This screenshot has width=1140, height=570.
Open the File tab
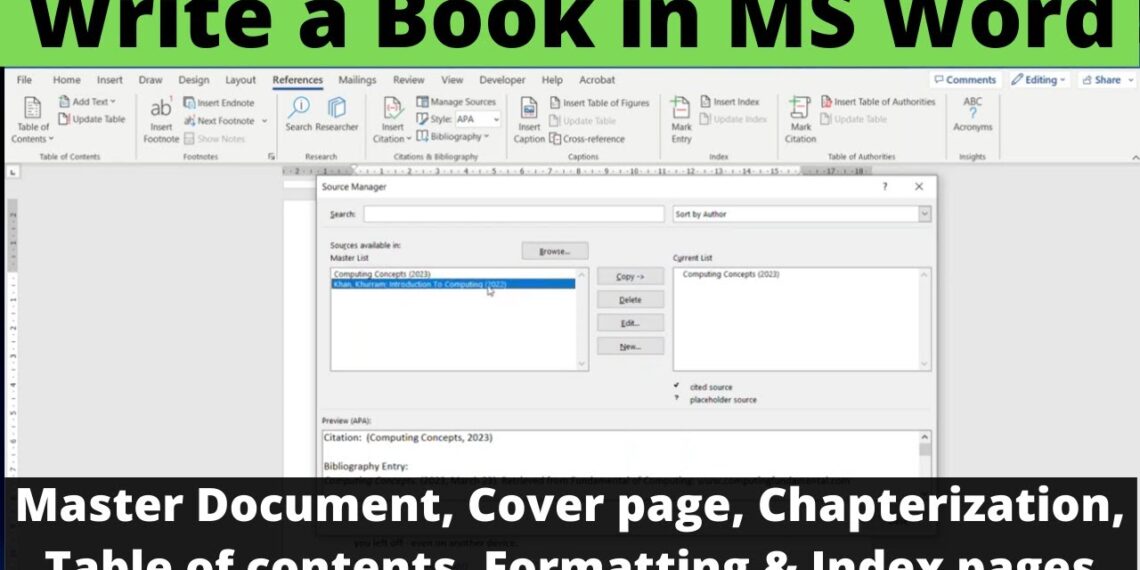[24, 80]
